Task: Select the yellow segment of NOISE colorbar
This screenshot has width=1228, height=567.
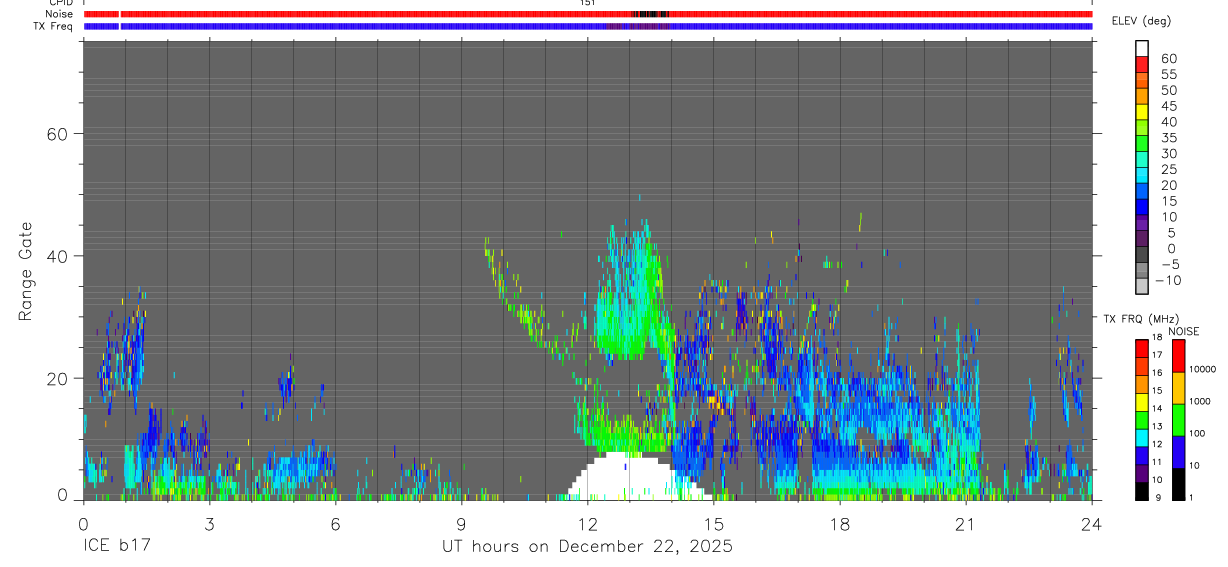Action: (1178, 388)
